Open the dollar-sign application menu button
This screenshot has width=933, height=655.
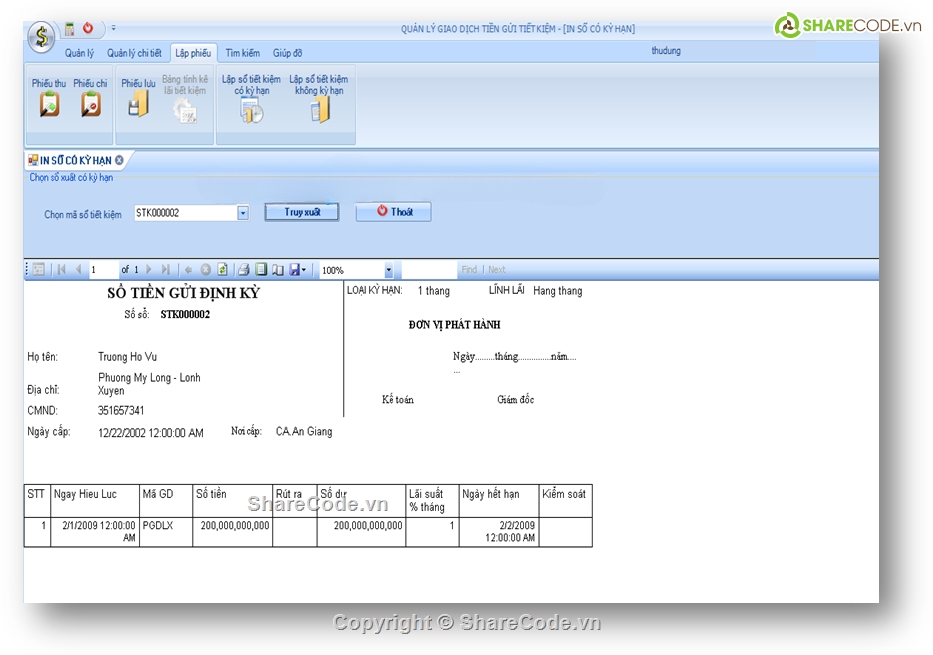(x=41, y=36)
